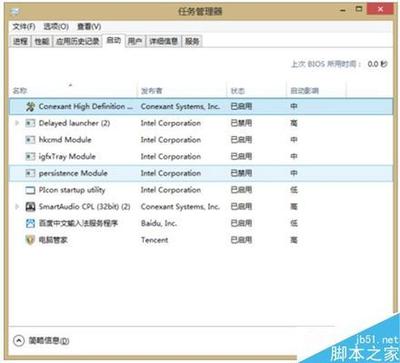400x363 pixels.
Task: Select the PIcon startup utility name
Action: click(72, 190)
